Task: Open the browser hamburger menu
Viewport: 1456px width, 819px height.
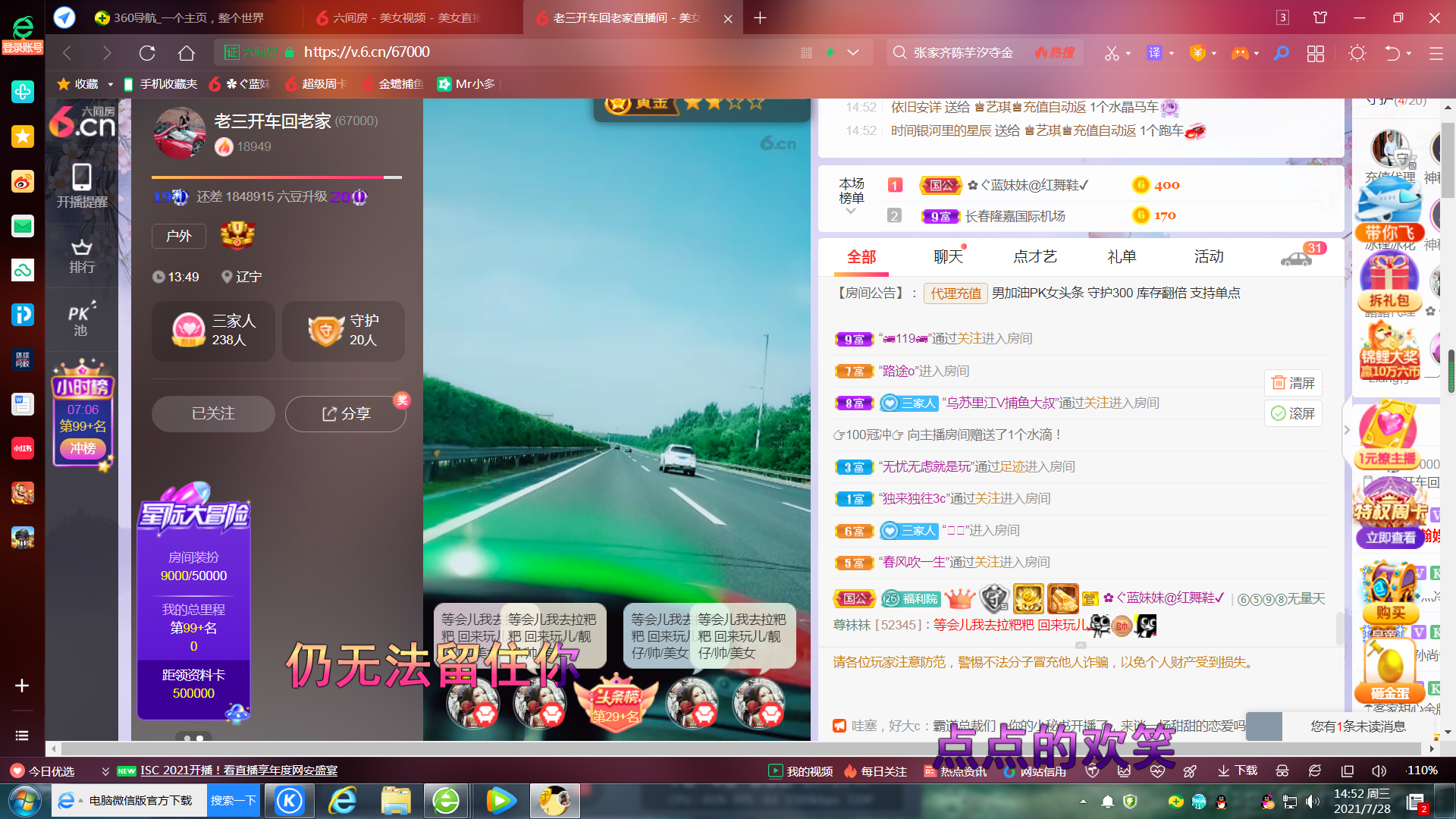Action: [x=1436, y=53]
